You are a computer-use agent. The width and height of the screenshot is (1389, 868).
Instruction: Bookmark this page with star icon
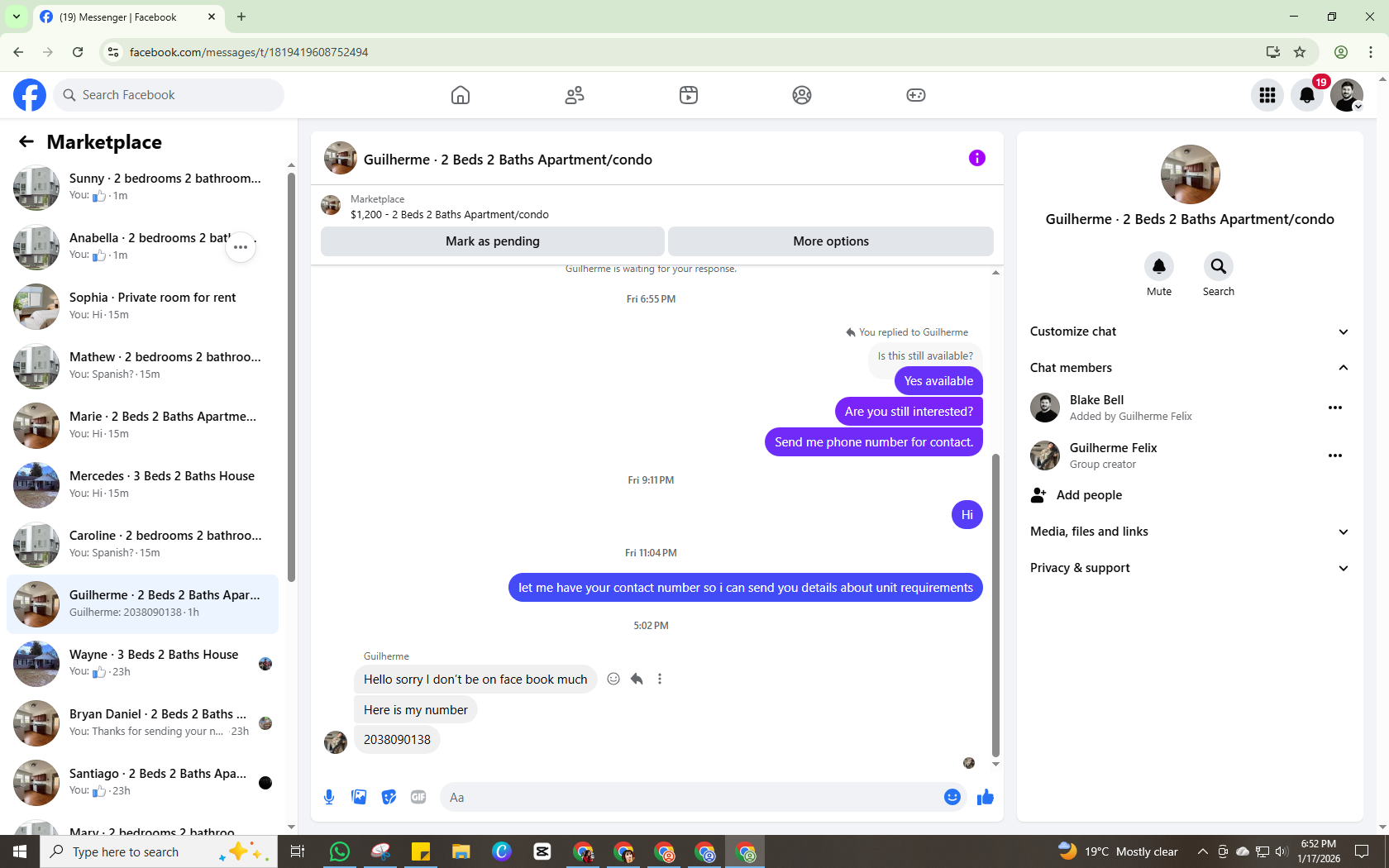pyautogui.click(x=1300, y=52)
